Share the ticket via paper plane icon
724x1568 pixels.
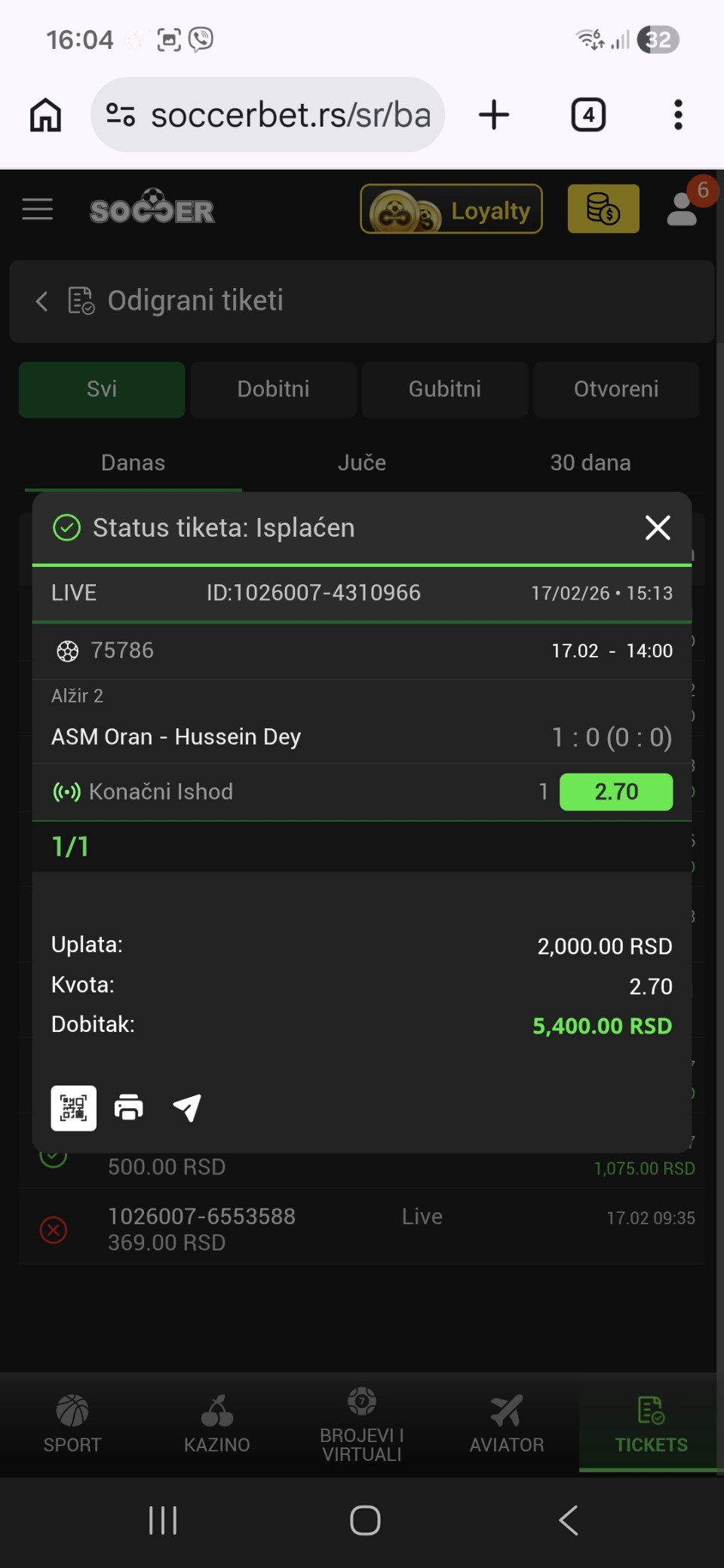[187, 1108]
